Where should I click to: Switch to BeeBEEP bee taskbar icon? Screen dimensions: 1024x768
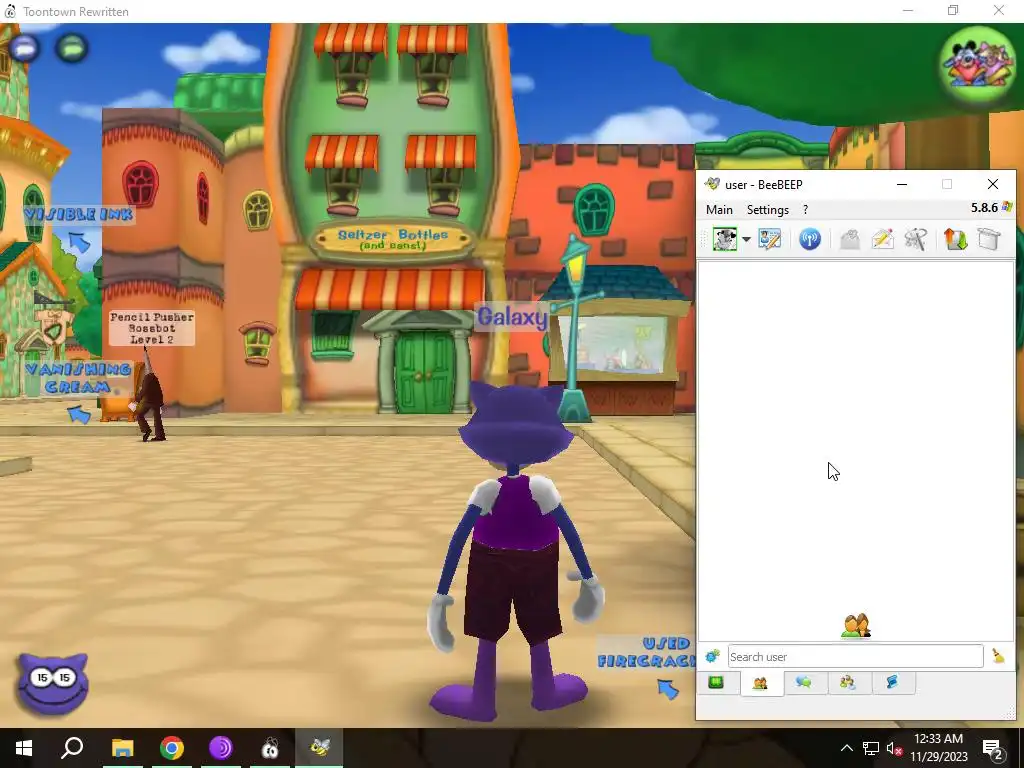[319, 748]
